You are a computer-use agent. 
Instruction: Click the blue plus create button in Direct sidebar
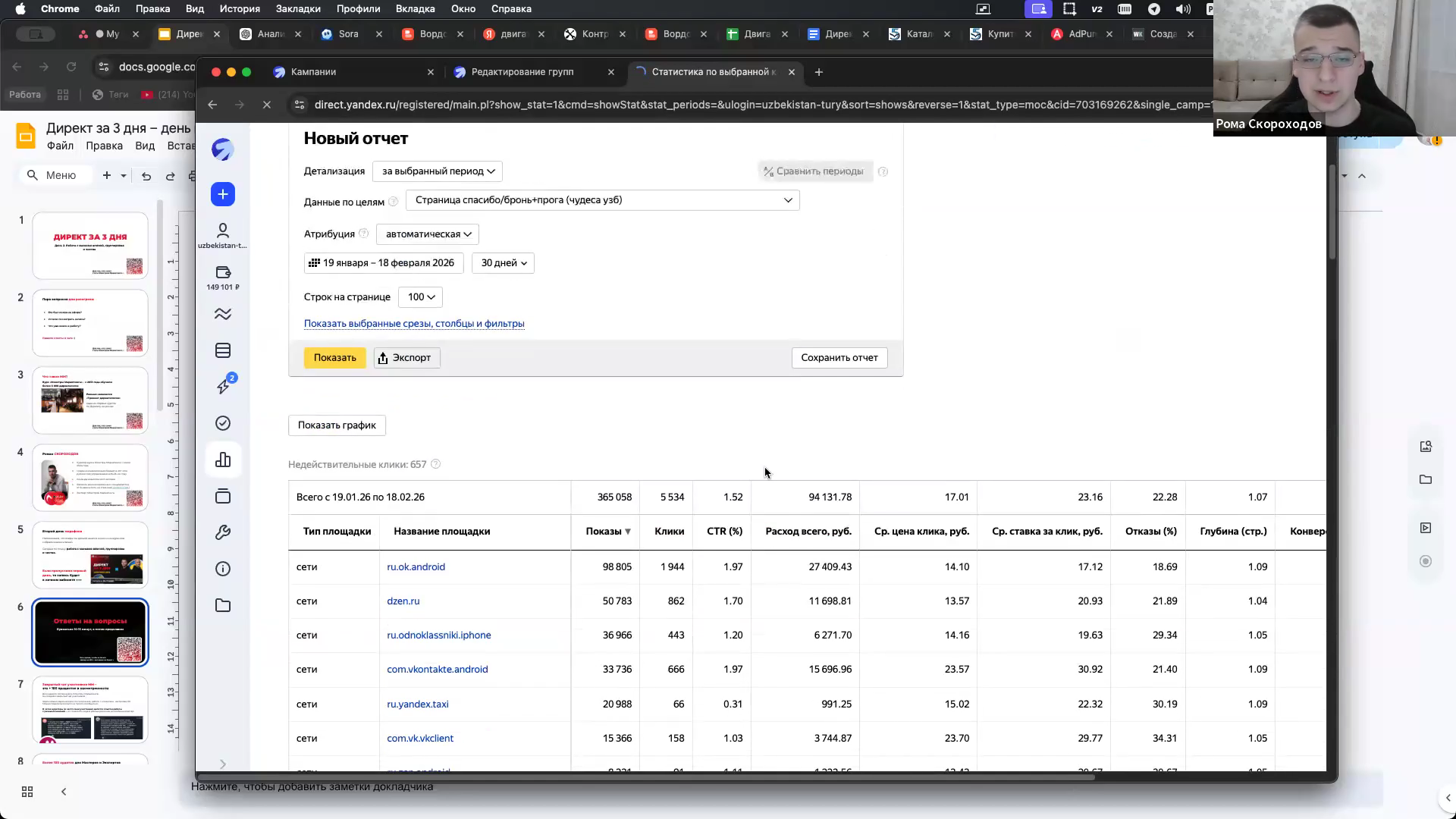(223, 194)
